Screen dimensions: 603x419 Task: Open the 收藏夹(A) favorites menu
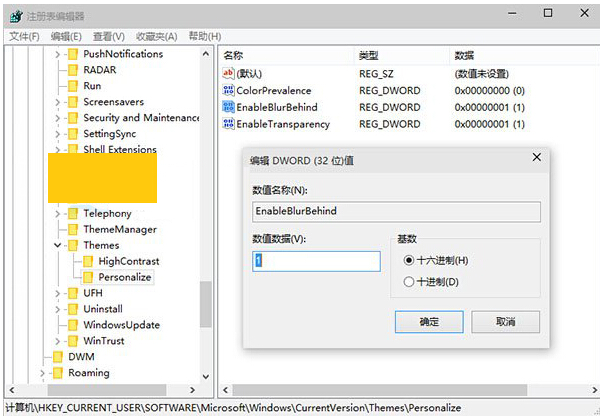point(156,37)
